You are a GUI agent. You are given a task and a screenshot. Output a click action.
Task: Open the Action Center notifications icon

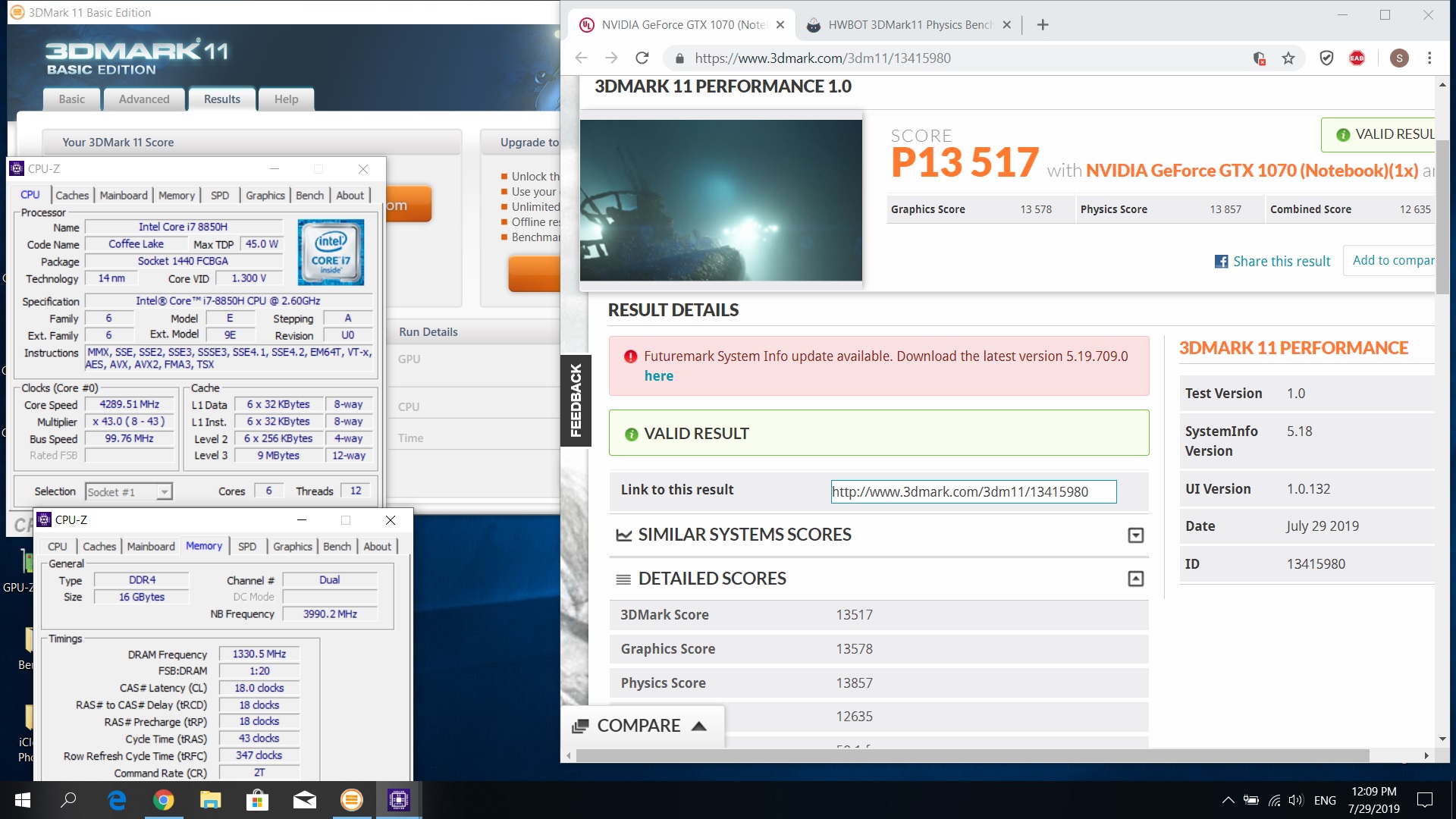(x=1426, y=800)
